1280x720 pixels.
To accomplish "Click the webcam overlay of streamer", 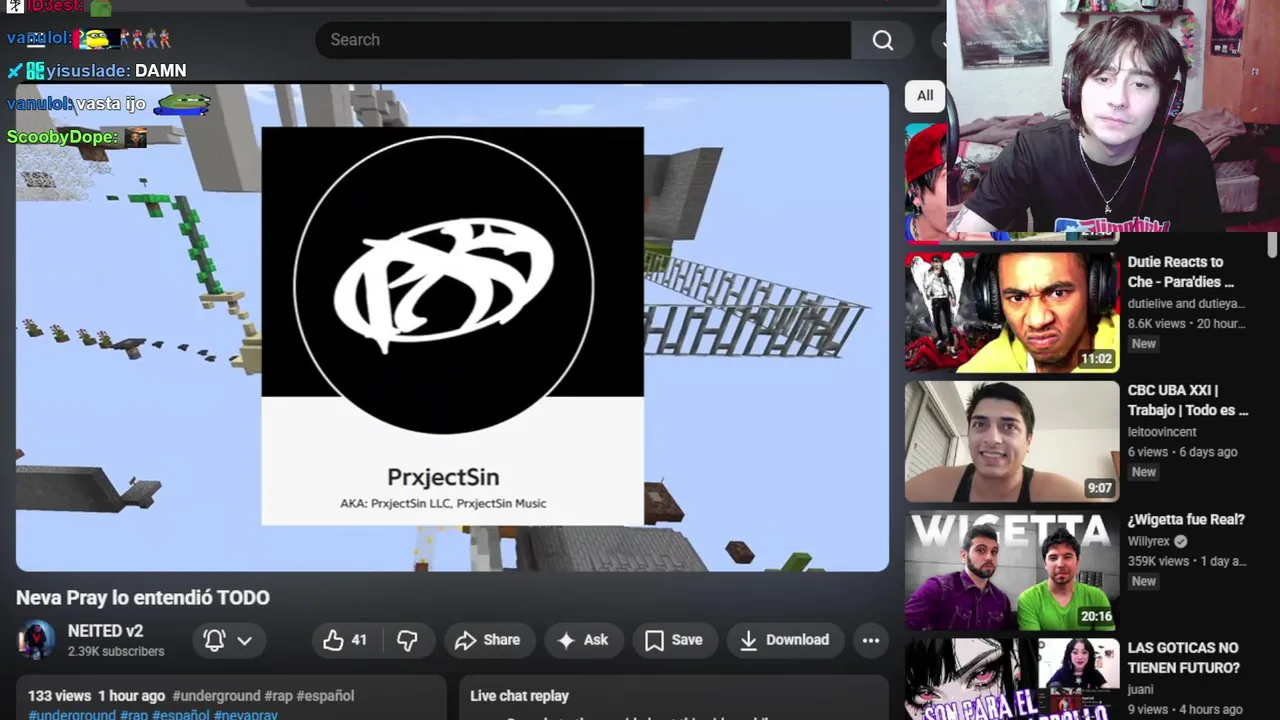I will 1113,117.
